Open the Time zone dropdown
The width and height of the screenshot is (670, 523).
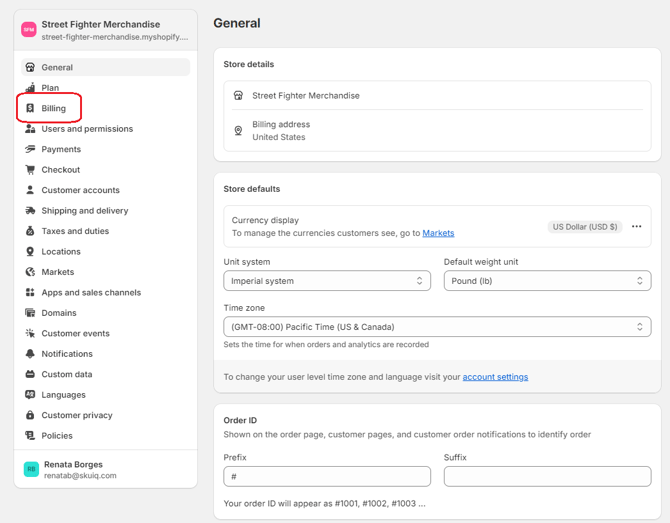(437, 327)
